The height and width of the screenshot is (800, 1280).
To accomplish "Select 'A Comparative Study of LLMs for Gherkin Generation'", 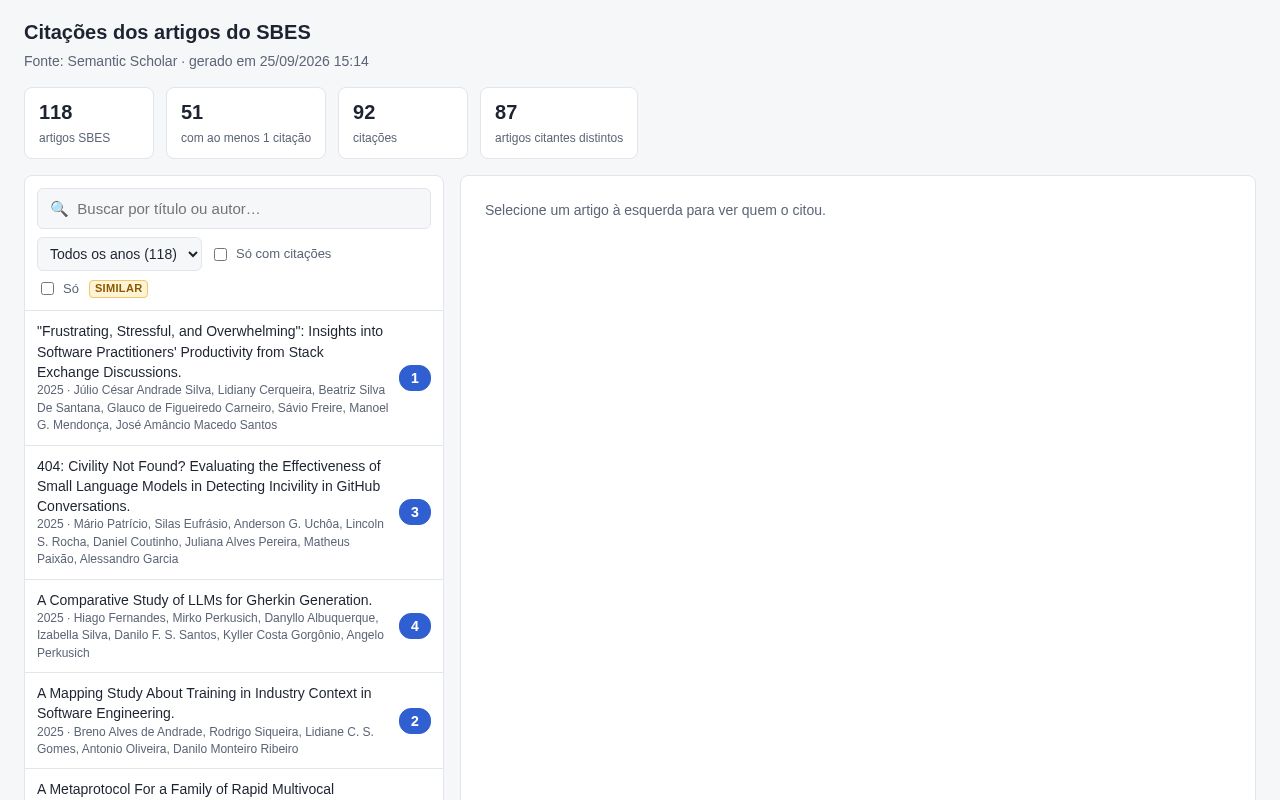I will tap(234, 626).
